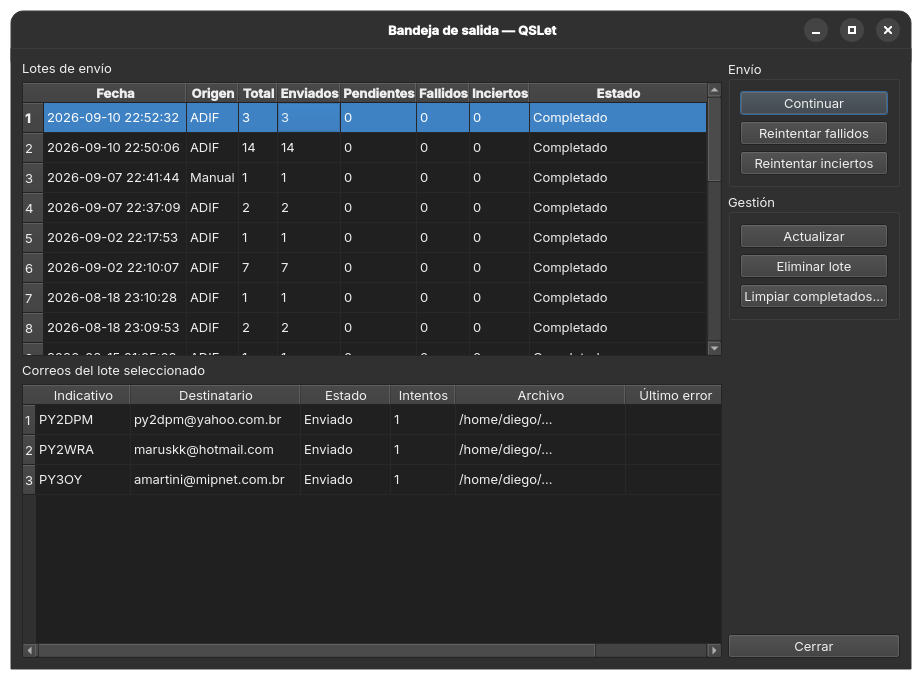Screen dimensions: 922x680
Task: Sort batches by Total column header
Action: pyautogui.click(x=258, y=94)
